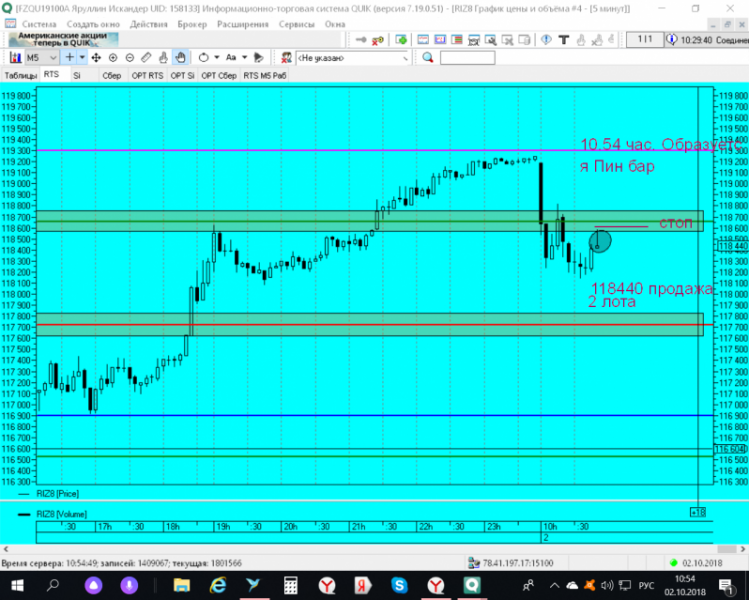This screenshot has width=749, height=600.
Task: Select the ruler measurement tool
Action: [146, 58]
